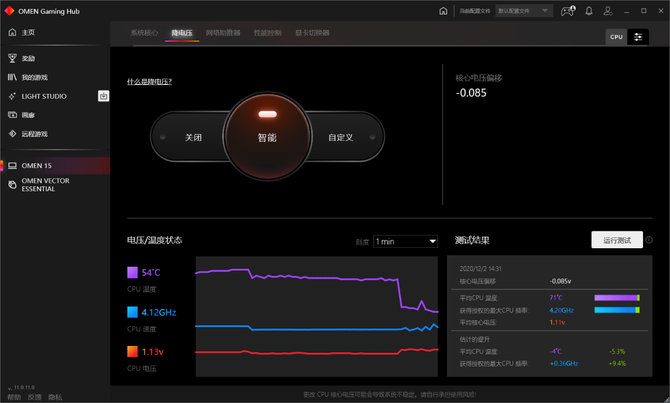Click the -5.3% improvement percentage

click(x=617, y=351)
